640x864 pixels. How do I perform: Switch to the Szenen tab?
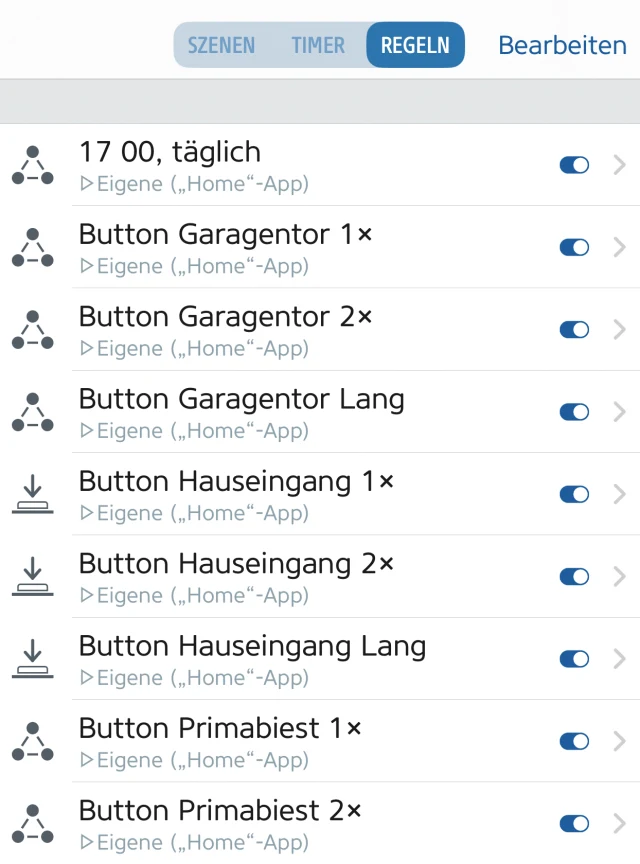[221, 45]
